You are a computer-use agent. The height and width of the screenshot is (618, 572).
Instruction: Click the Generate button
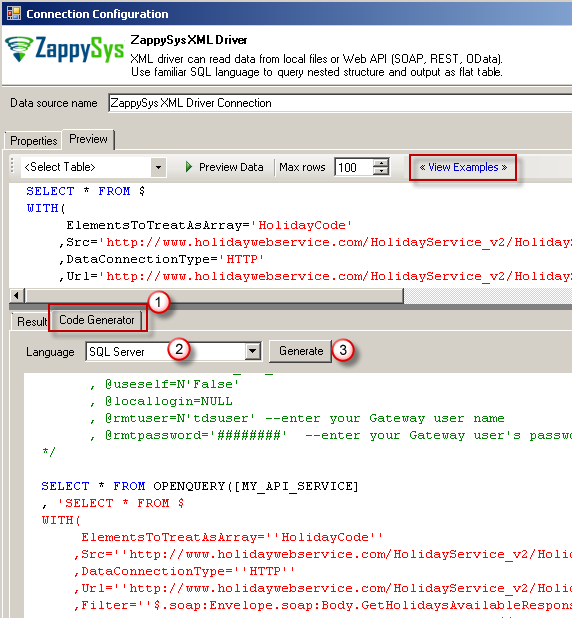click(300, 351)
